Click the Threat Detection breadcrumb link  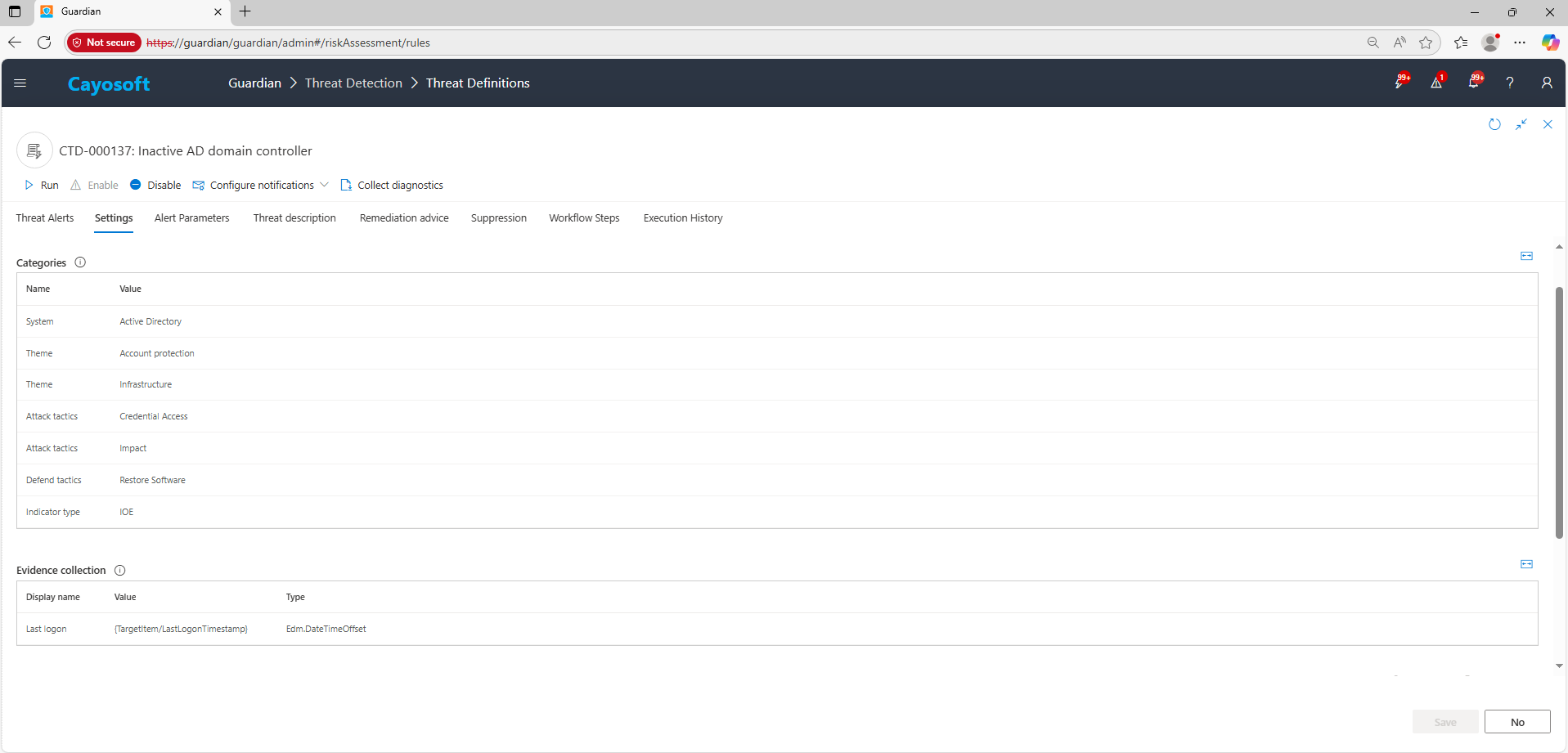point(353,83)
